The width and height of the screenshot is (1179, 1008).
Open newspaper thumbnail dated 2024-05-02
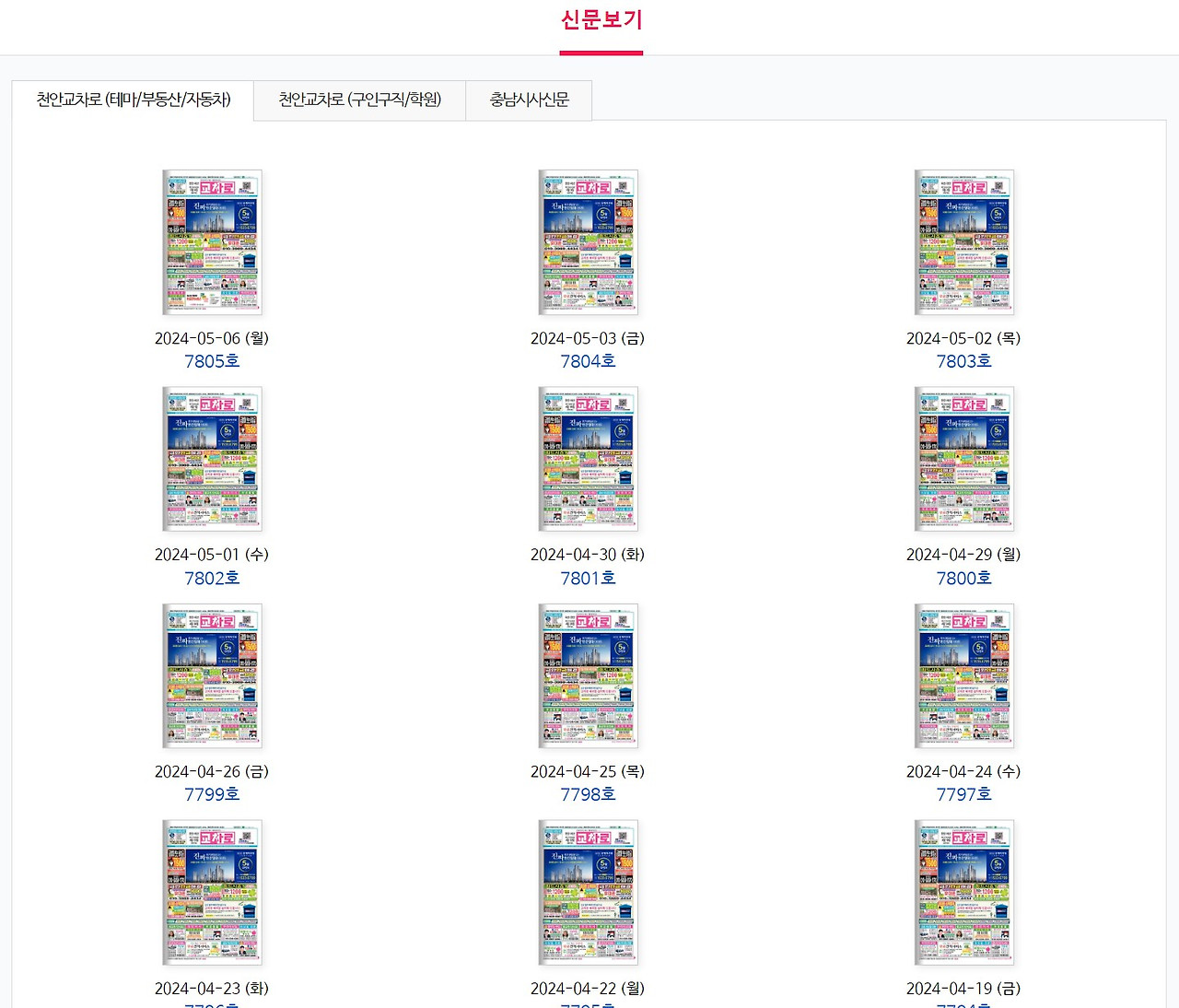[x=963, y=242]
